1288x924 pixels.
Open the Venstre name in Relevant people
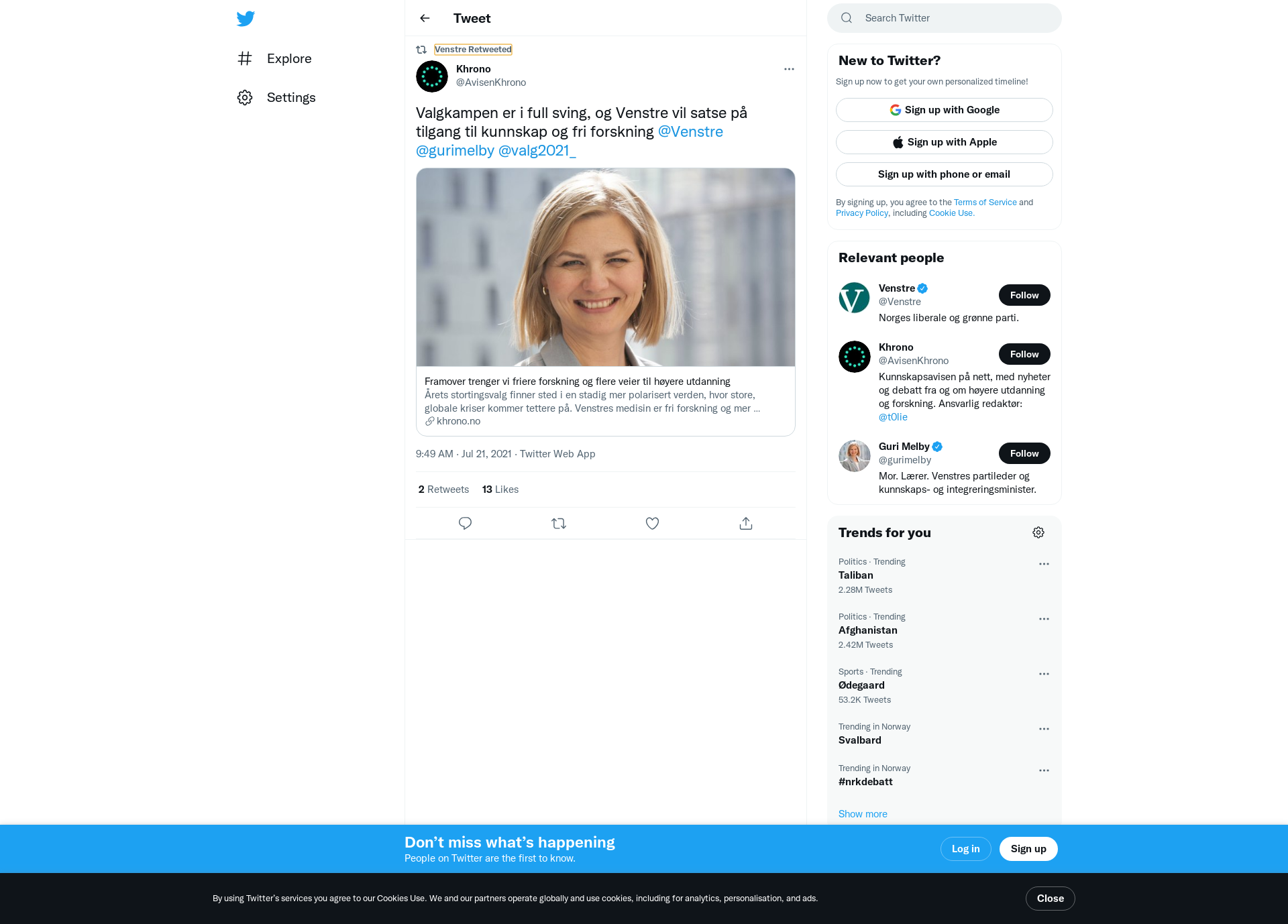897,288
